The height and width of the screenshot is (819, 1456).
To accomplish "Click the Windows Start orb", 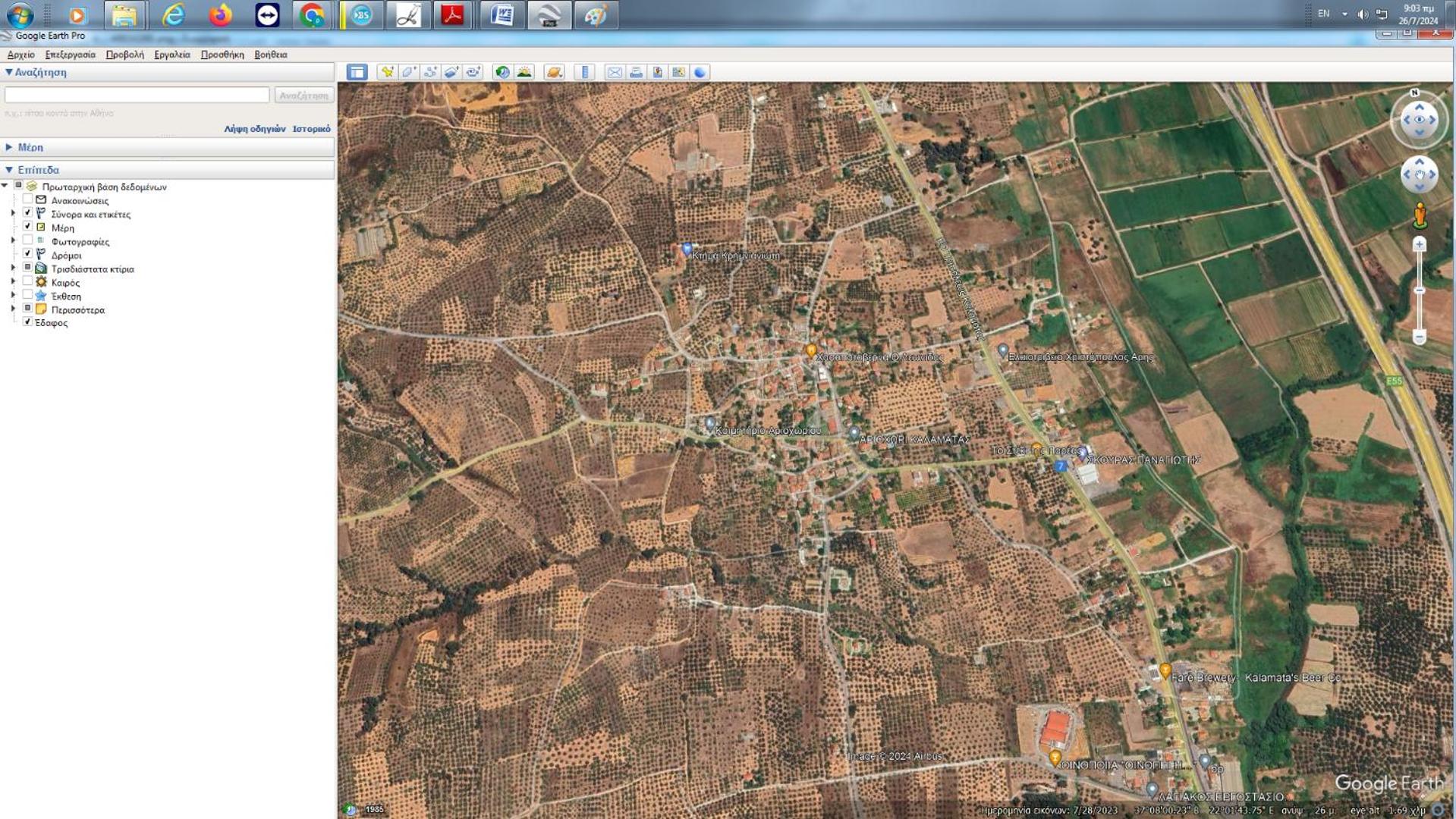I will pyautogui.click(x=20, y=15).
